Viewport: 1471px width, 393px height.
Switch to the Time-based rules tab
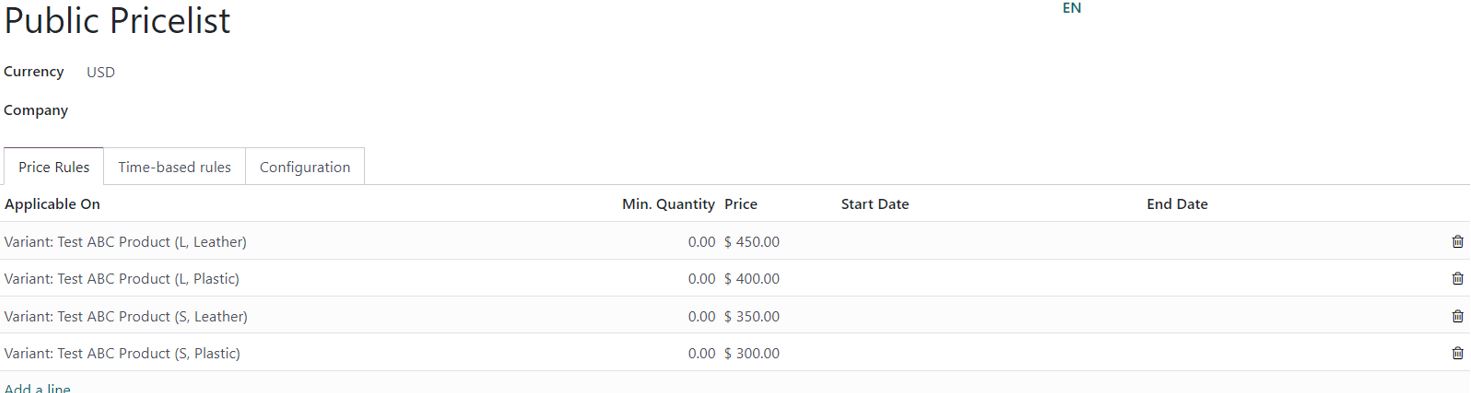pyautogui.click(x=174, y=167)
